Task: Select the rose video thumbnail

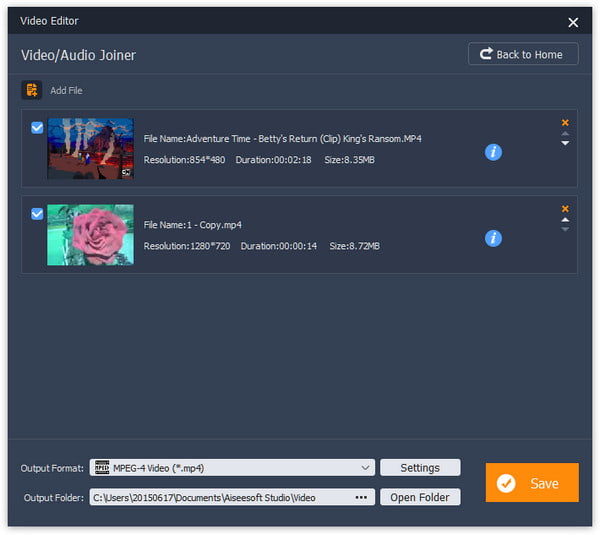Action: pos(90,235)
